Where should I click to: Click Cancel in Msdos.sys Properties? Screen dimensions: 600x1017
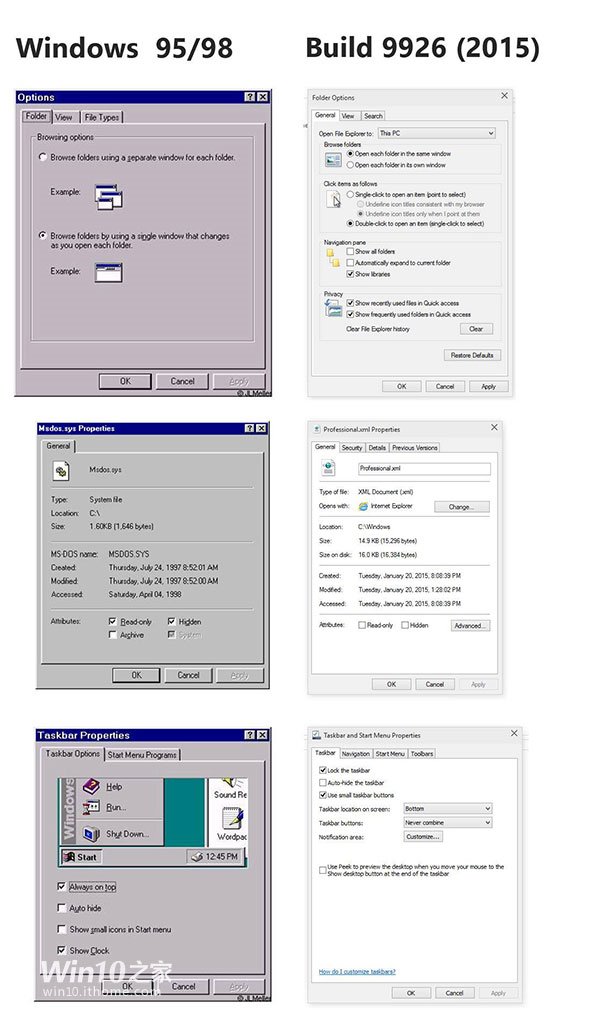coord(188,675)
